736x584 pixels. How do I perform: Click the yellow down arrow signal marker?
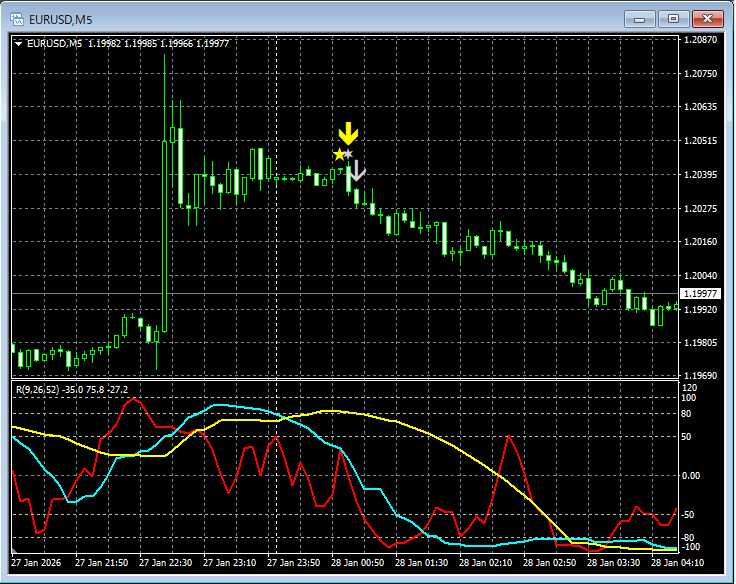tap(347, 133)
